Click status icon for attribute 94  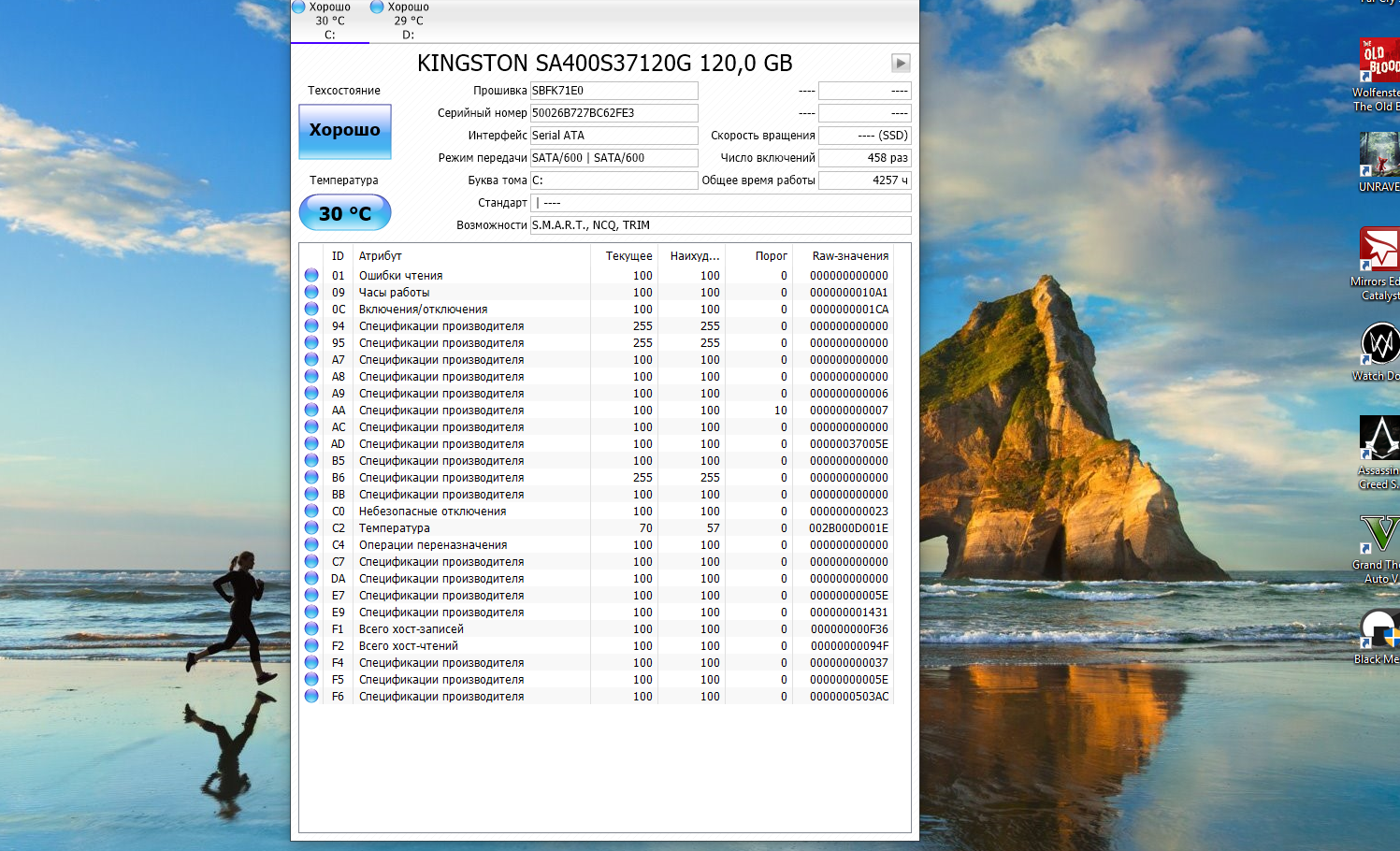pos(311,326)
